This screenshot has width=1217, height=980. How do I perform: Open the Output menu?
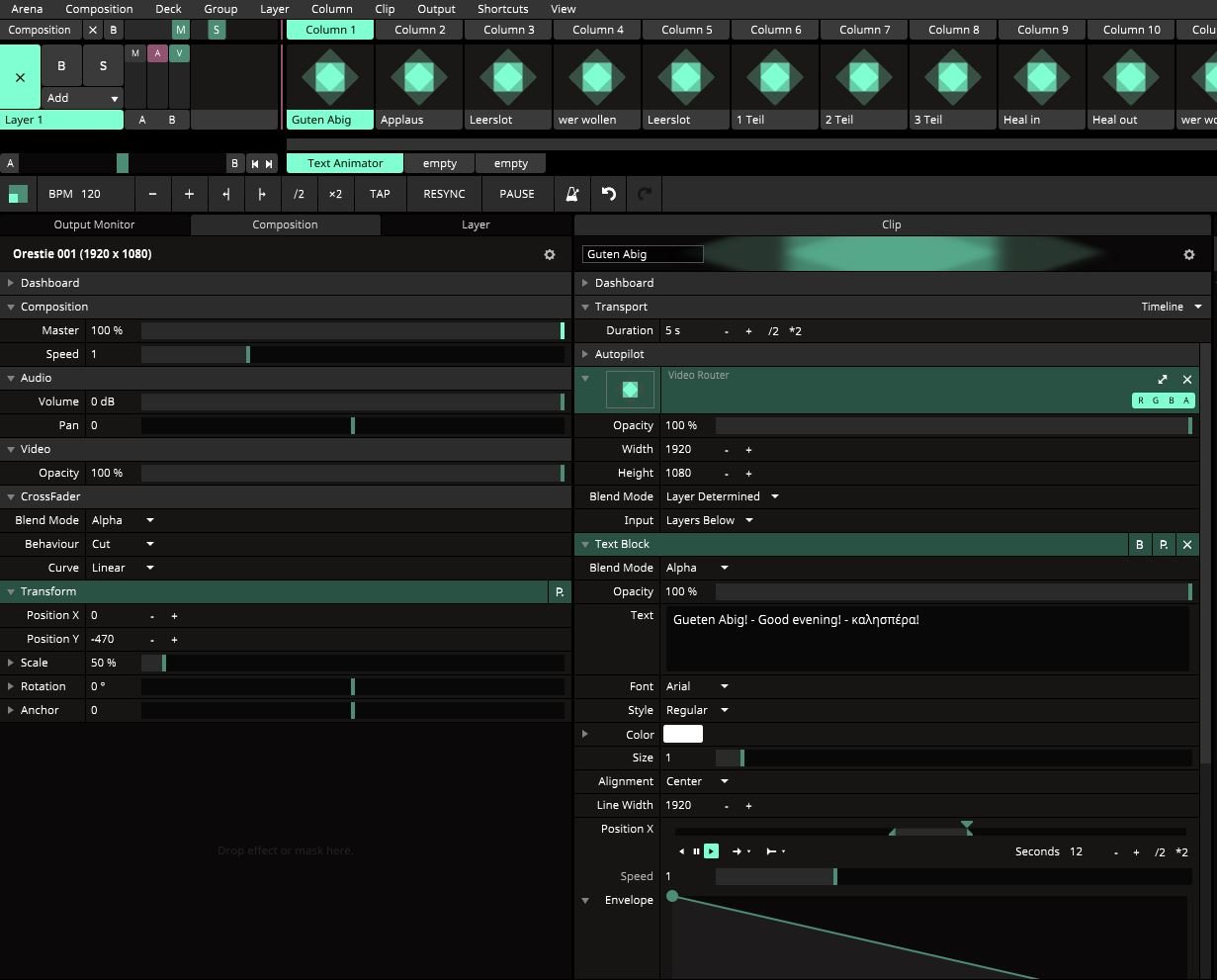click(x=436, y=9)
